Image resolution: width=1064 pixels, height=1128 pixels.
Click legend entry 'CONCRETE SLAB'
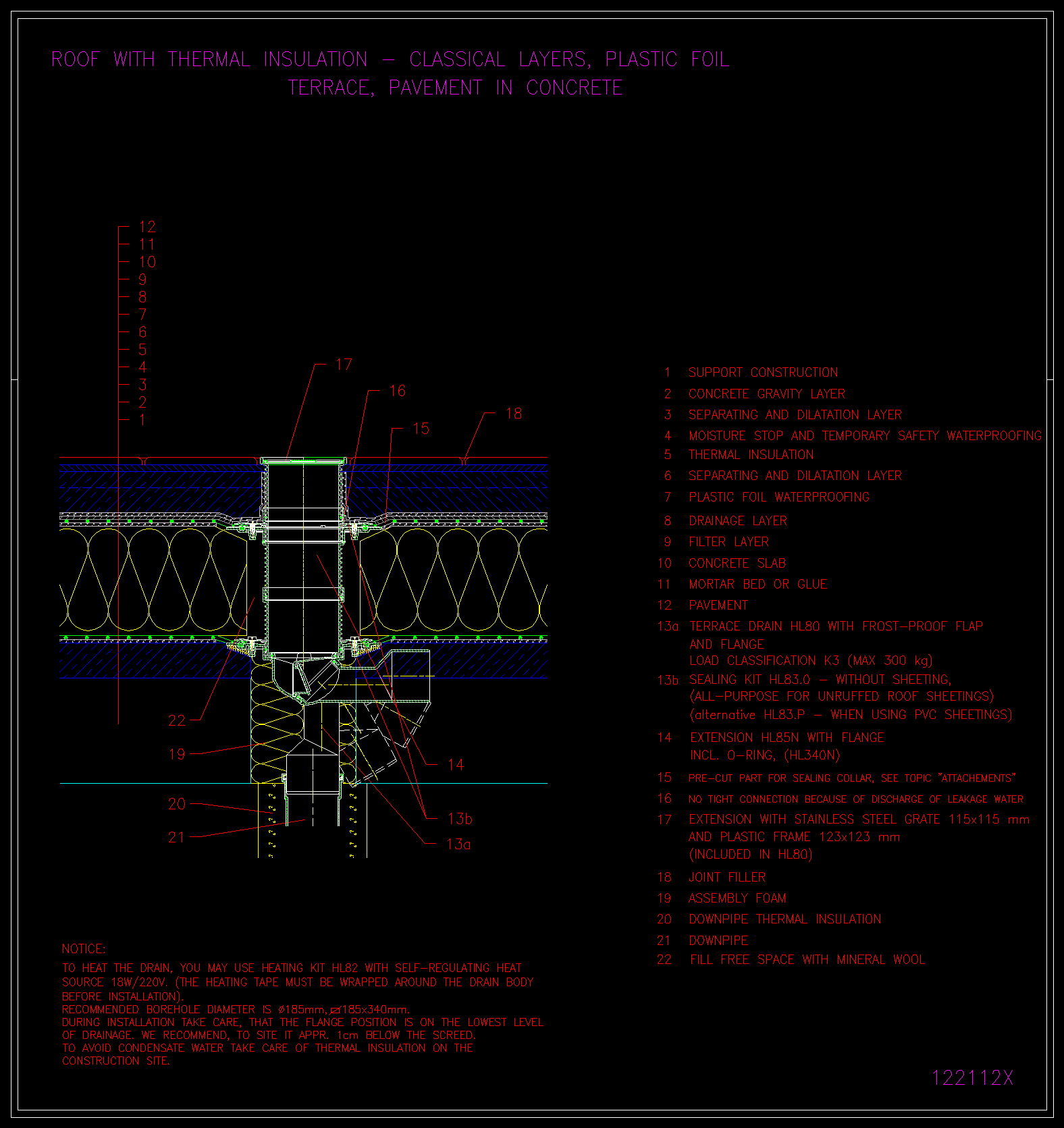737,563
